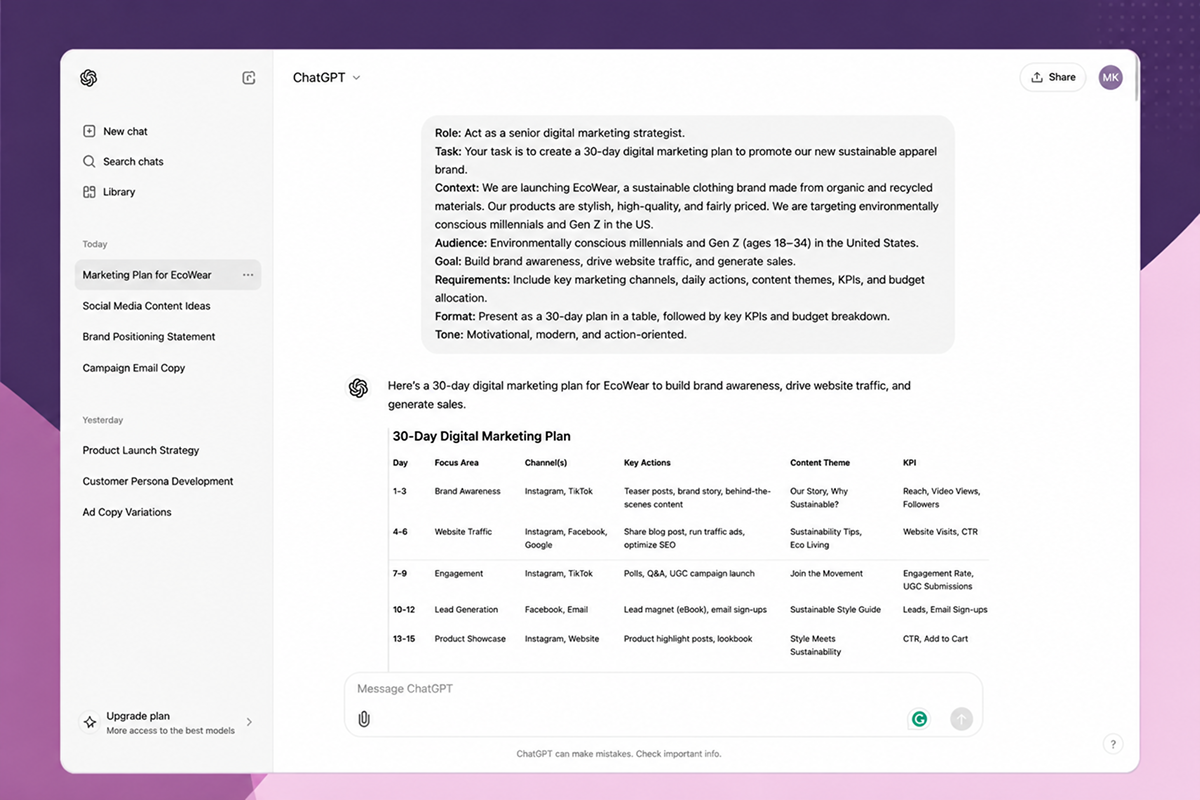1200x800 pixels.
Task: Open Product Launch Strategy chat
Action: [x=141, y=450]
